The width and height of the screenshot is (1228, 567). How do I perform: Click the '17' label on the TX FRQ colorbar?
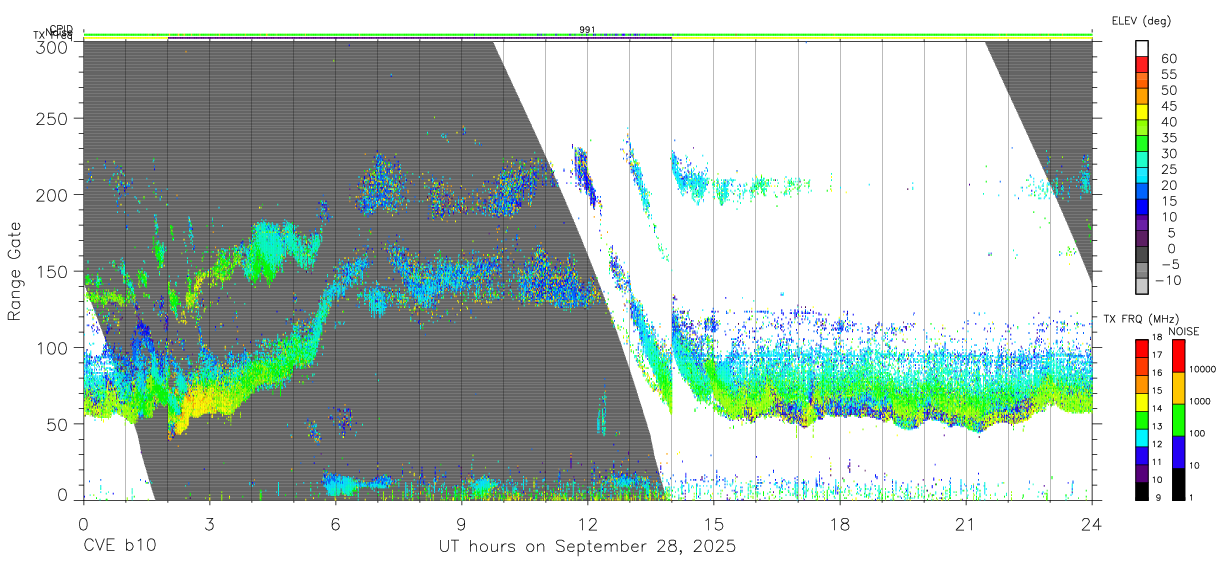coord(1158,355)
